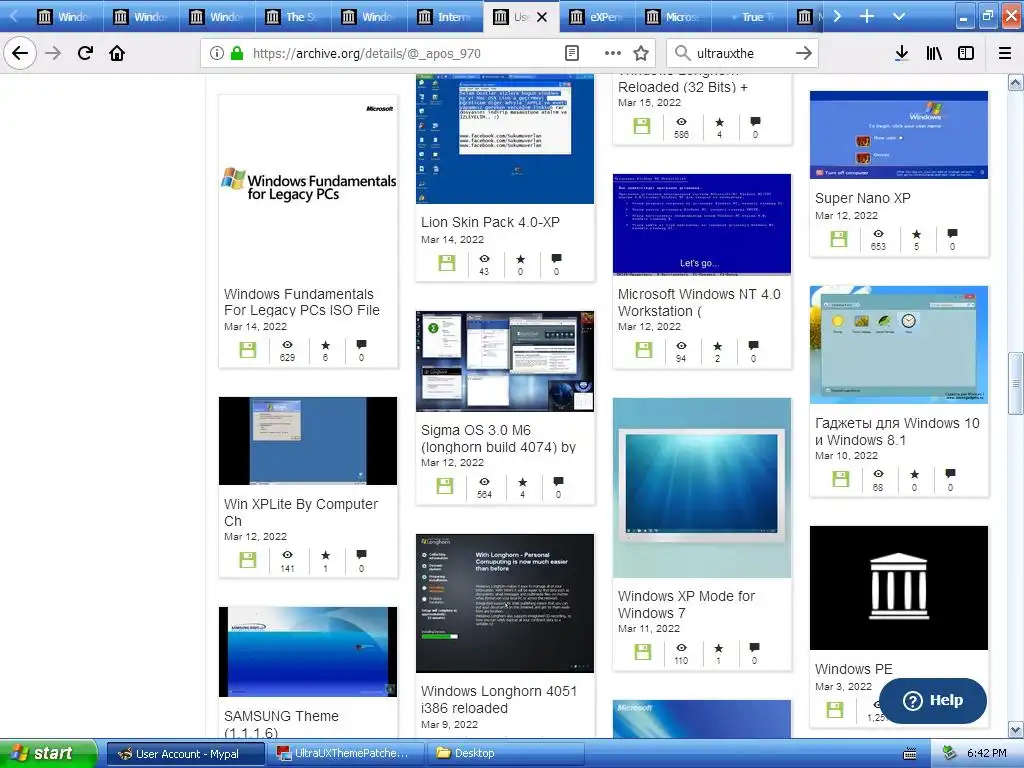Show site information icon in address bar
This screenshot has width=1024, height=768.
(x=217, y=53)
